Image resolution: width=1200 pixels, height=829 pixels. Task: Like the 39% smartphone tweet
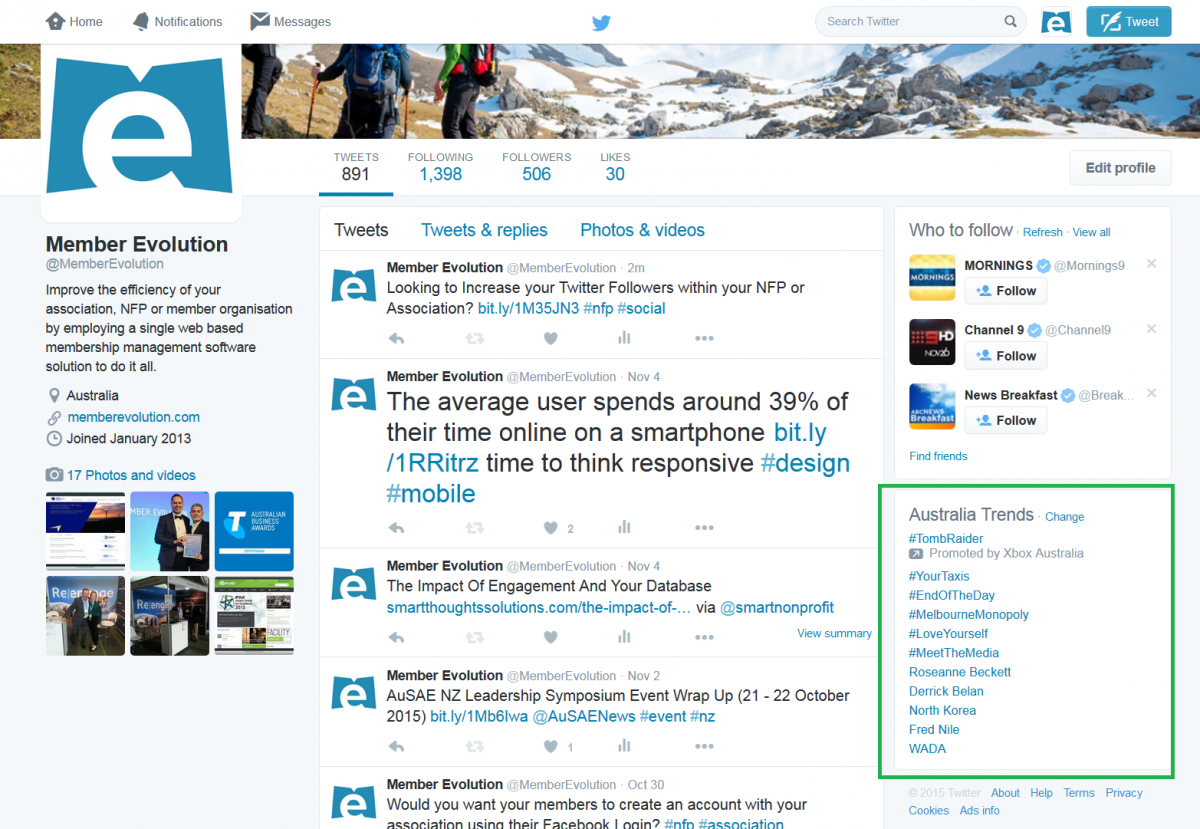click(x=550, y=527)
